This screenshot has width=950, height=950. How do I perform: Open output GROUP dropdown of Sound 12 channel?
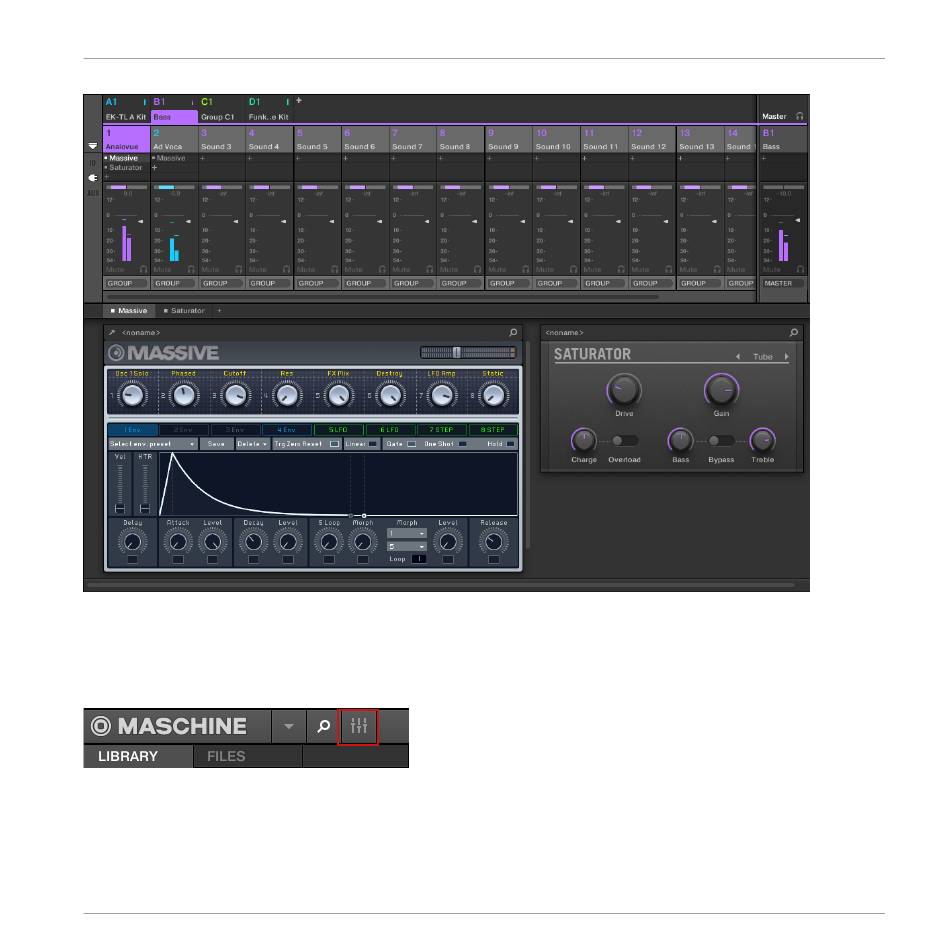[x=652, y=283]
